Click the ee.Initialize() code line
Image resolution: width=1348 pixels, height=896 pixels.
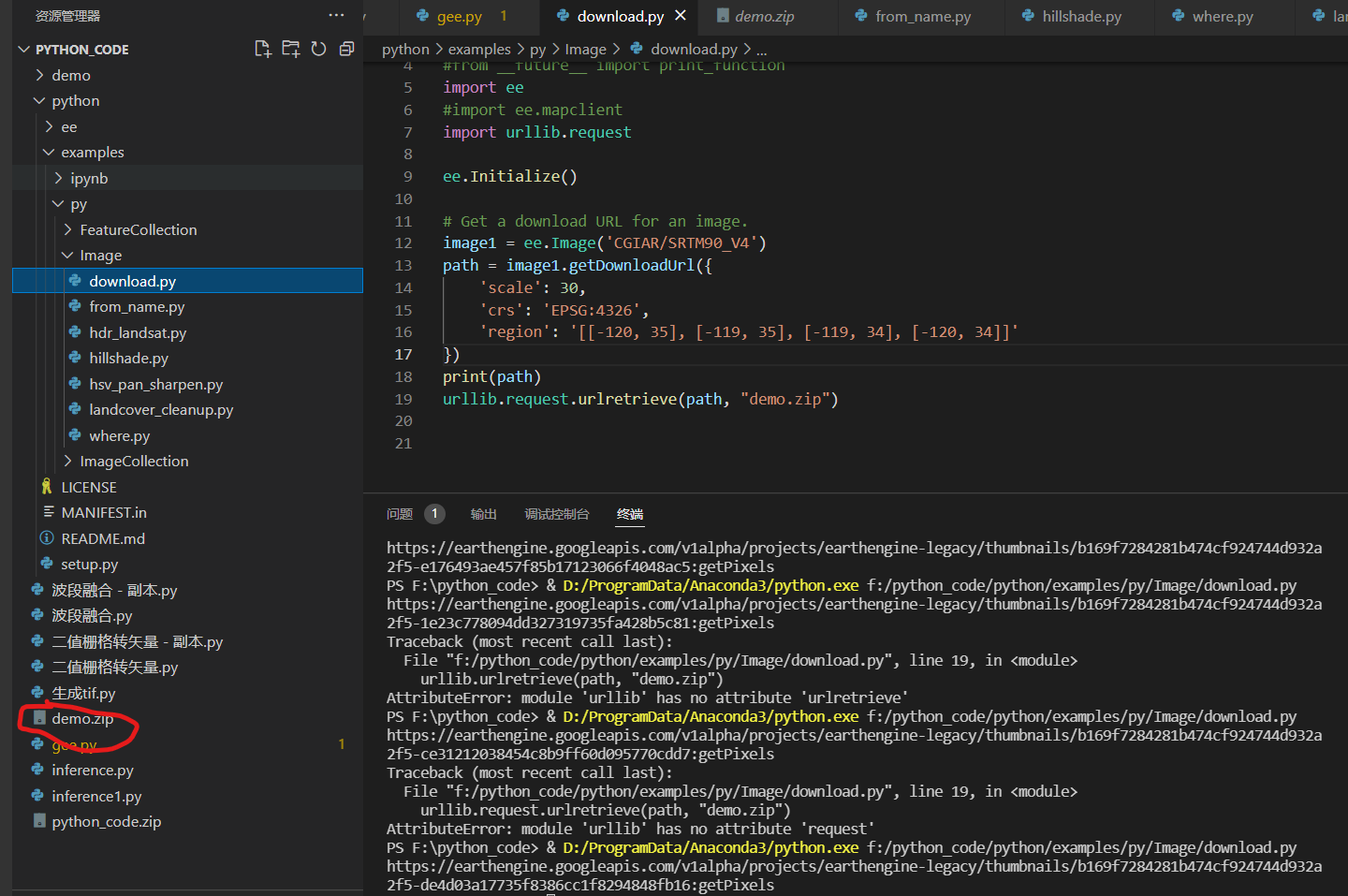click(510, 176)
